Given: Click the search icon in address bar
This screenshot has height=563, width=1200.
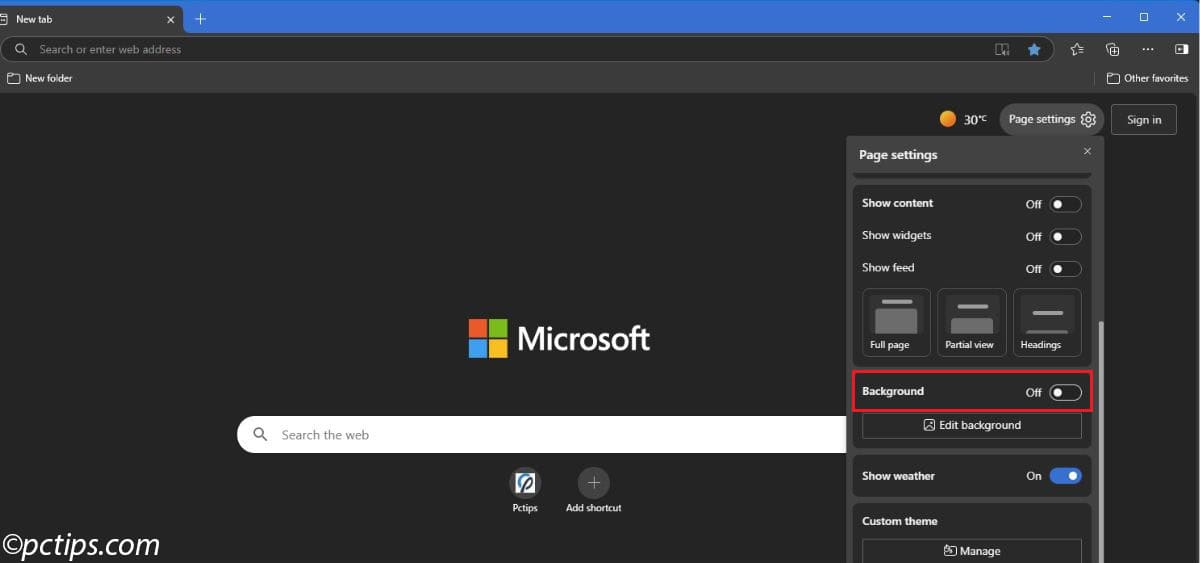Looking at the screenshot, I should pyautogui.click(x=20, y=49).
